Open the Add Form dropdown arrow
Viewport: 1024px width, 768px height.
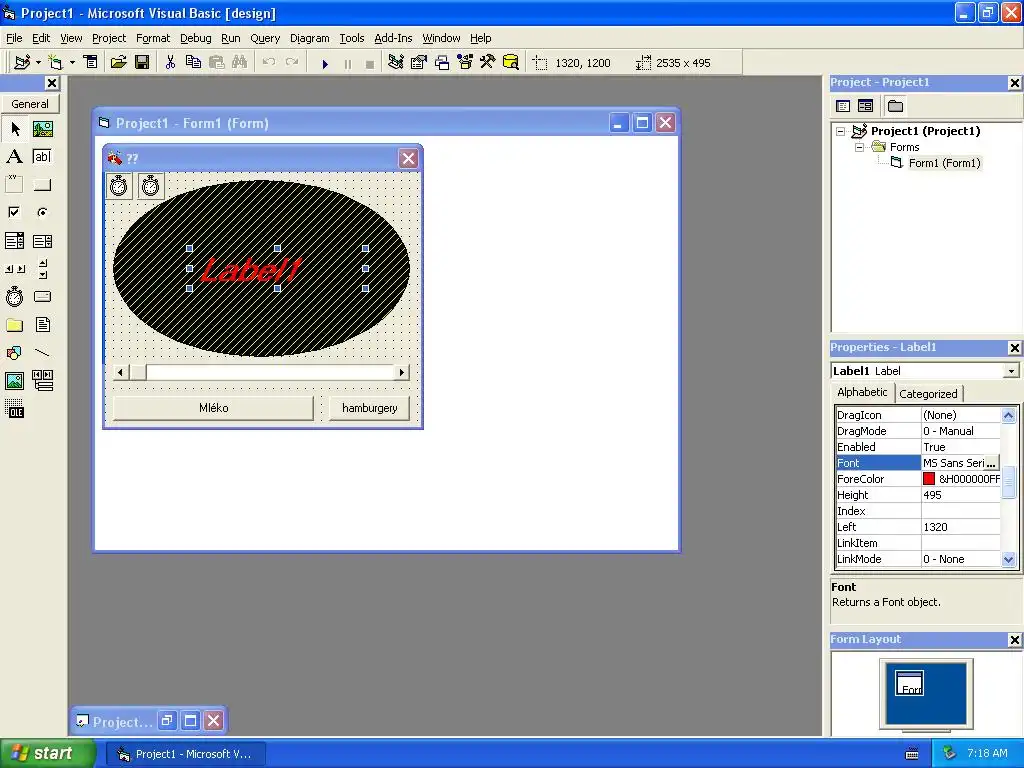click(72, 63)
